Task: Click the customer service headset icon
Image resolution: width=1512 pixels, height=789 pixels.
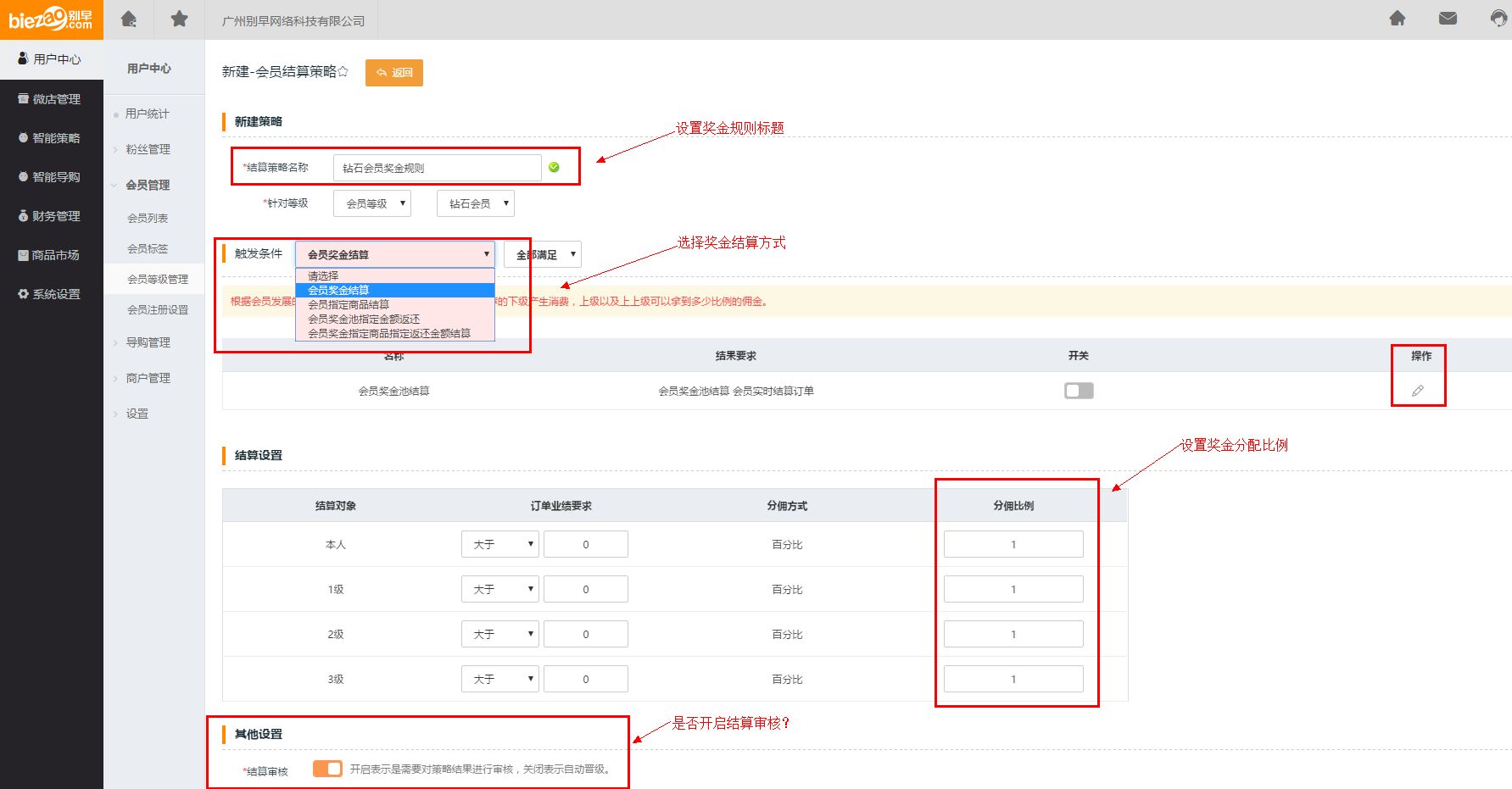Action: click(1498, 19)
